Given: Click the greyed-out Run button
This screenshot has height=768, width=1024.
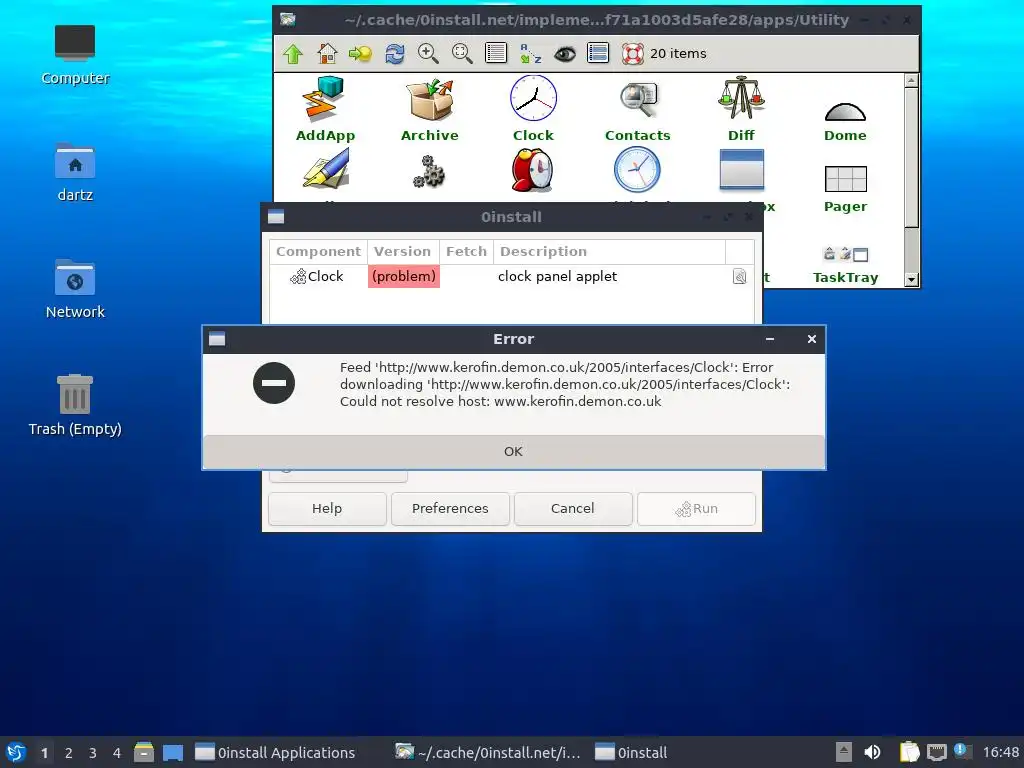Looking at the screenshot, I should (x=696, y=508).
